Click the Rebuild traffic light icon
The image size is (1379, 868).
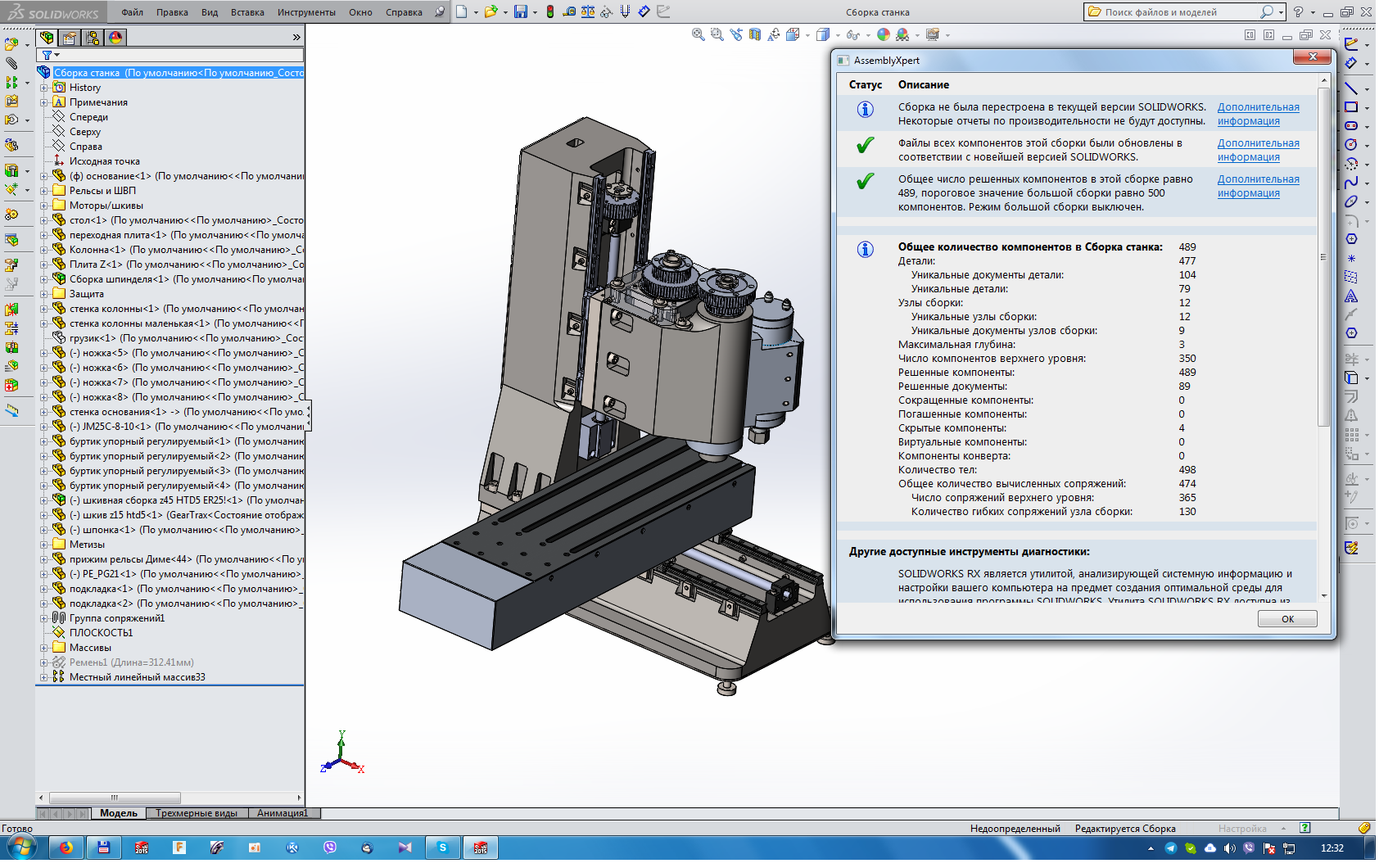coord(550,11)
